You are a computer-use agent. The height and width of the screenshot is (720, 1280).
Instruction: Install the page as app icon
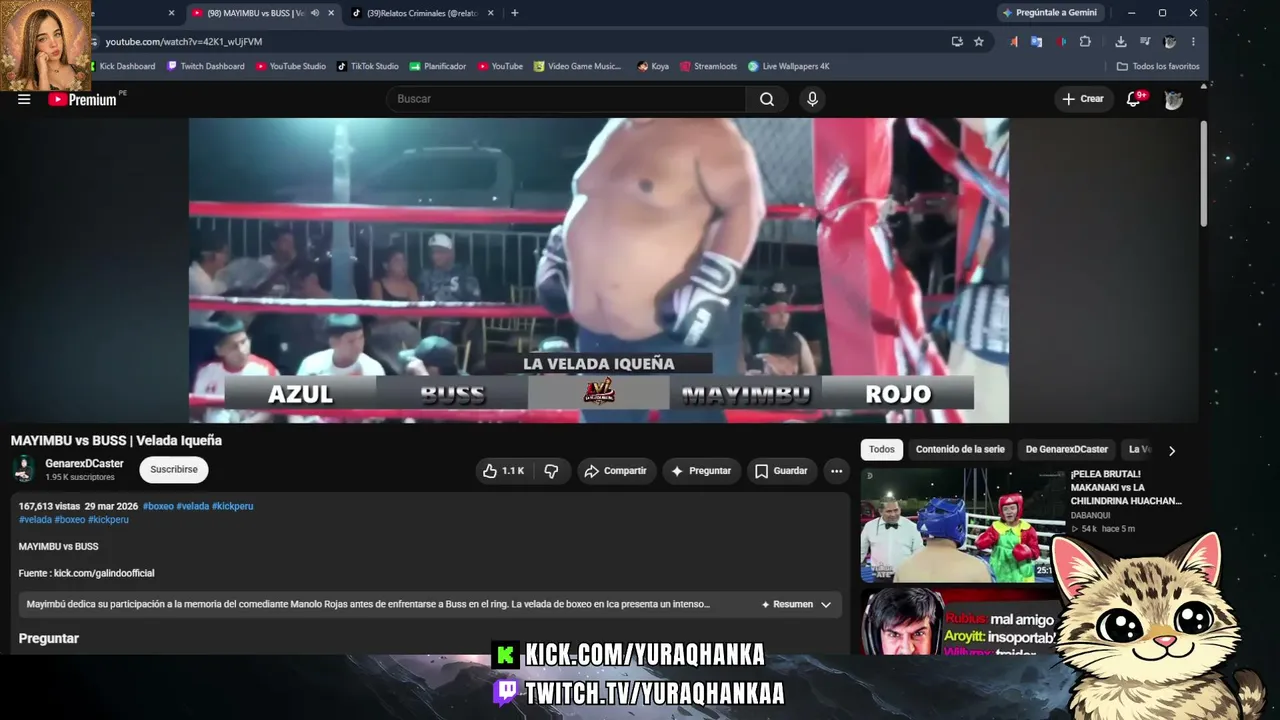click(x=957, y=41)
